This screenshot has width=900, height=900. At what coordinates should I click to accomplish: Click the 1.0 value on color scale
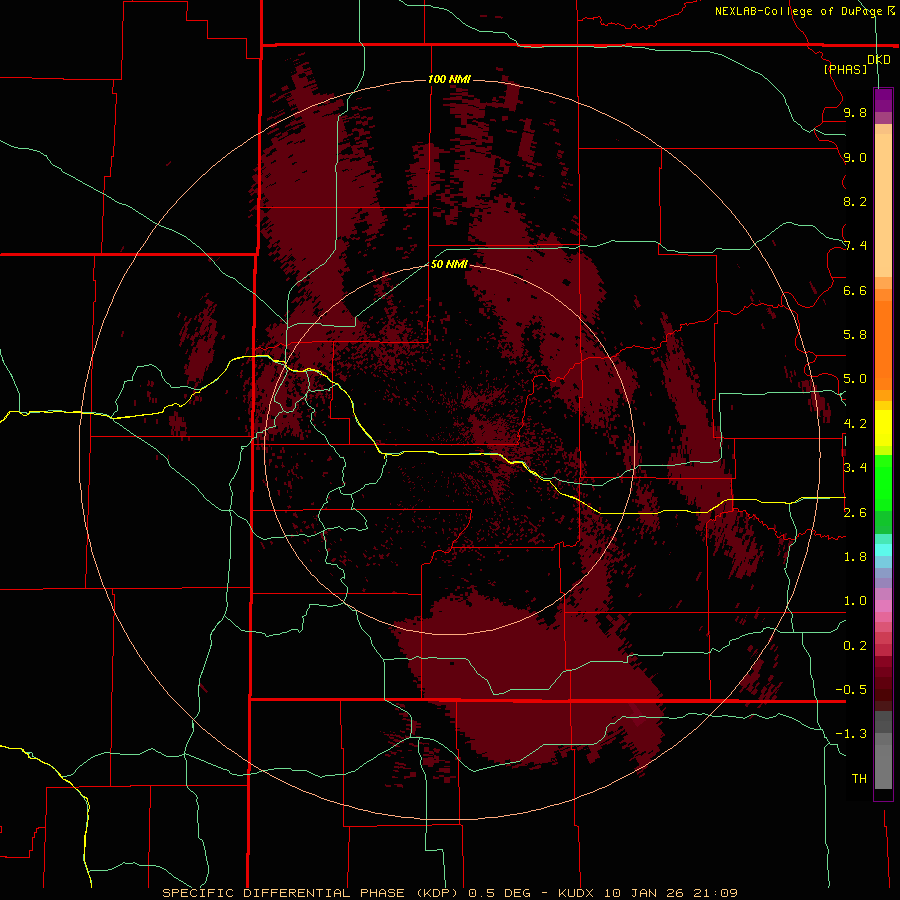[855, 601]
